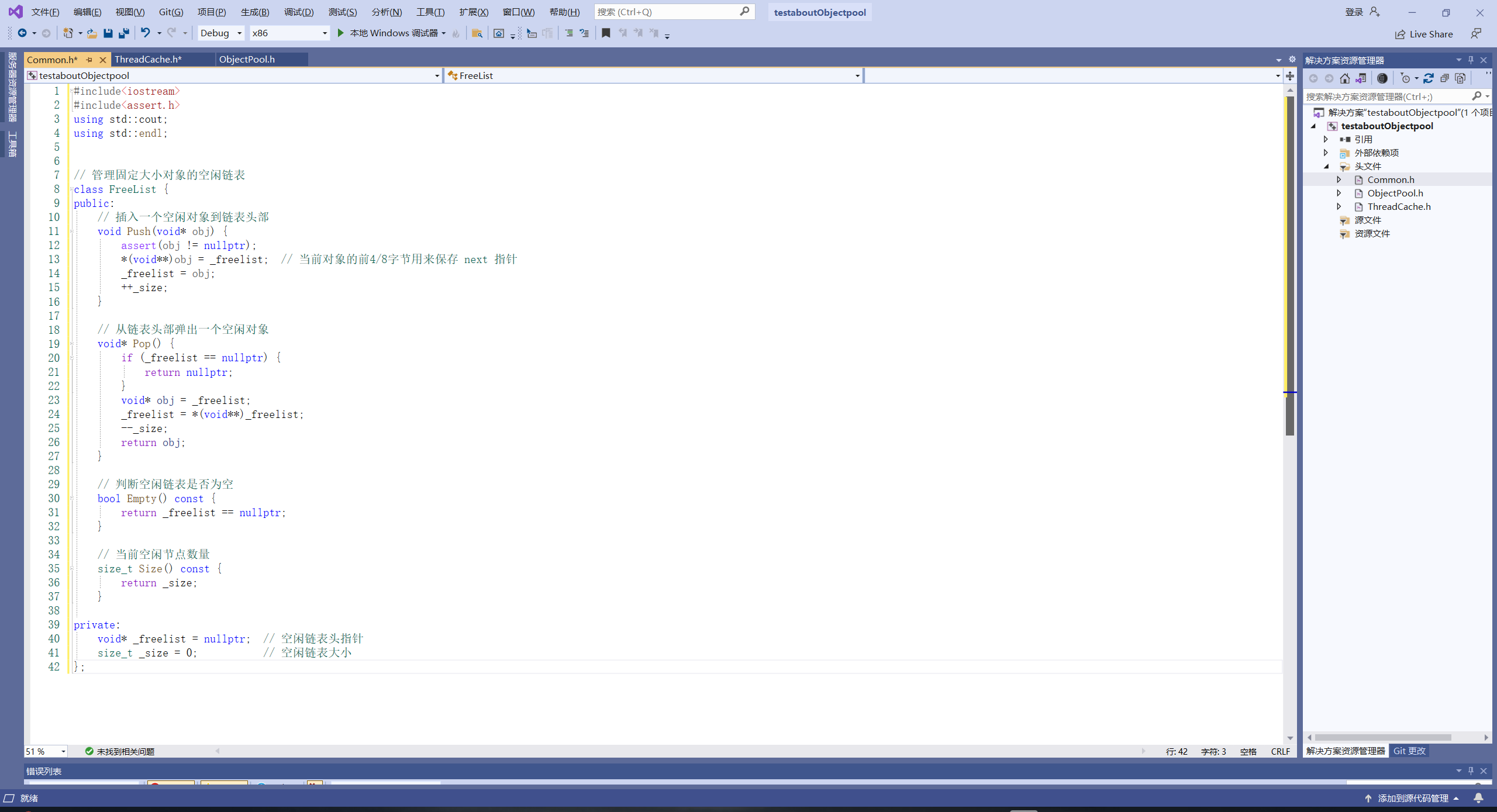The image size is (1497, 812).
Task: Open the Debug configuration dropdown
Action: tap(239, 33)
